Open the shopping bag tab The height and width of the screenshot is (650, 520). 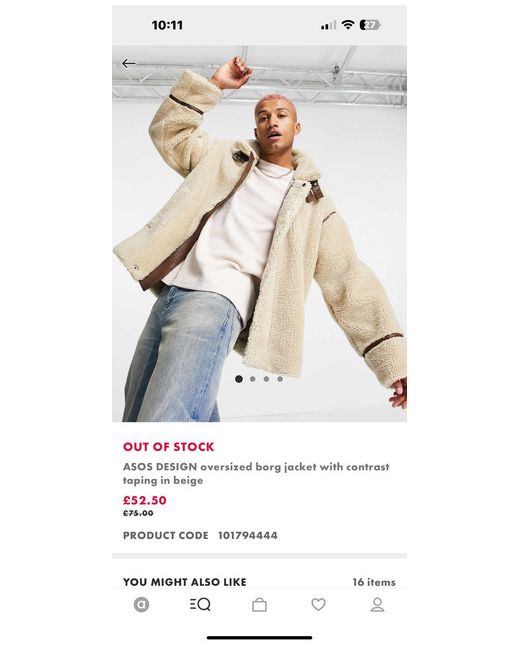tap(260, 605)
